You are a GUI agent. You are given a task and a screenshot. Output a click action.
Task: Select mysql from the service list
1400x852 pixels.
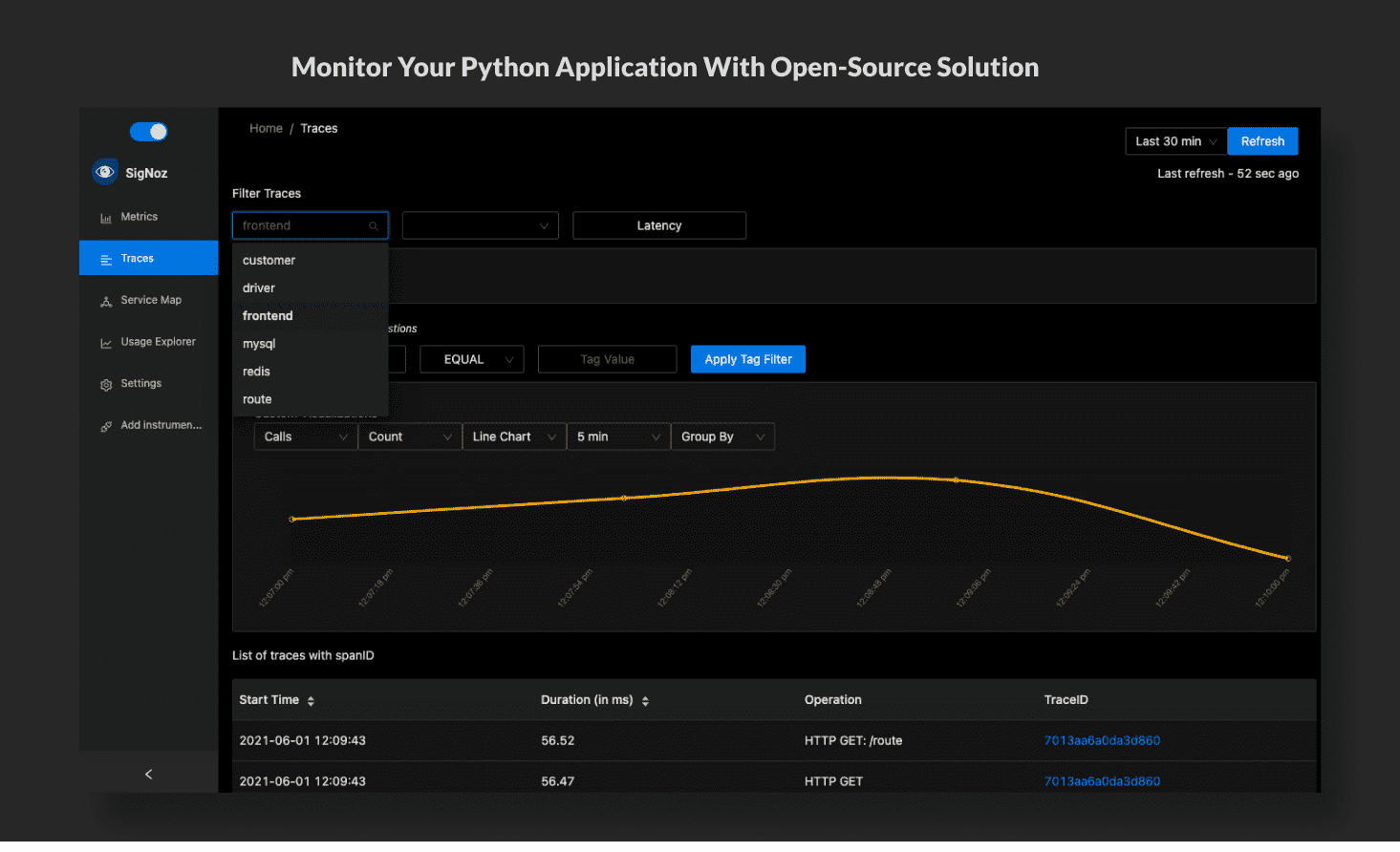(x=259, y=344)
